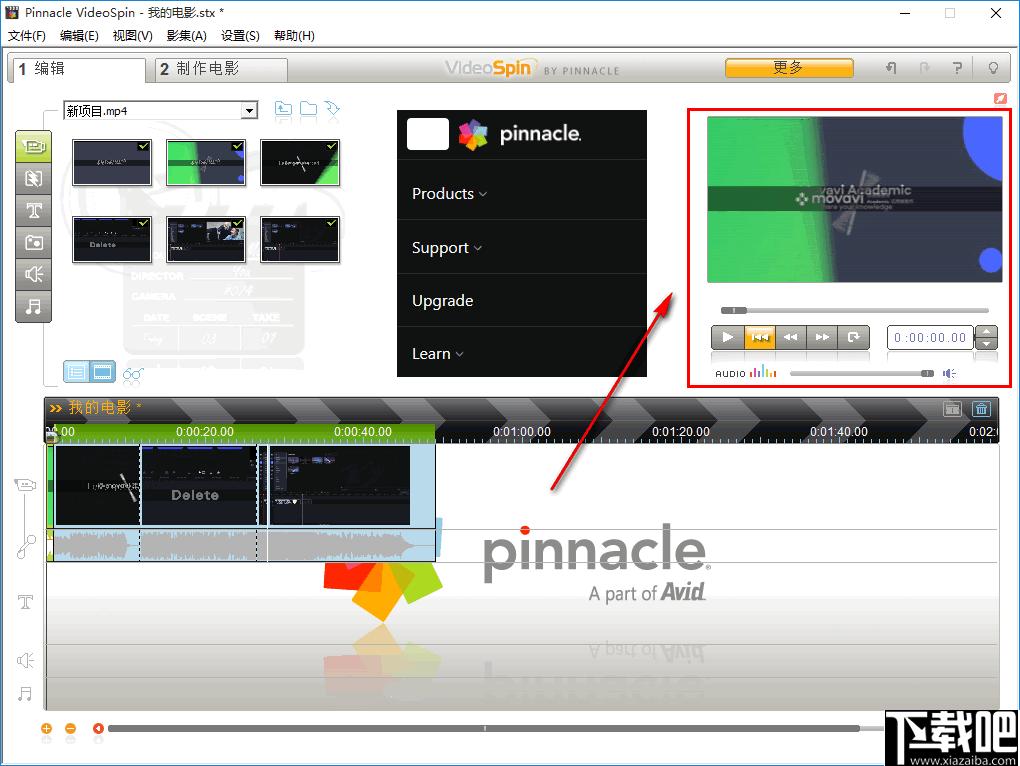Click the trash delete clip icon
1020x766 pixels.
981,408
